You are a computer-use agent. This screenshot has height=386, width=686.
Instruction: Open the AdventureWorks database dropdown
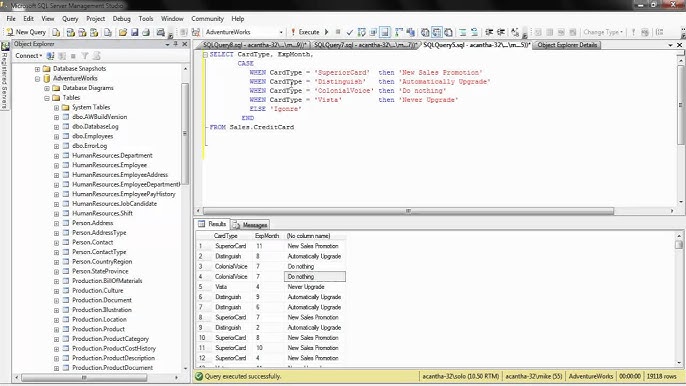281,32
